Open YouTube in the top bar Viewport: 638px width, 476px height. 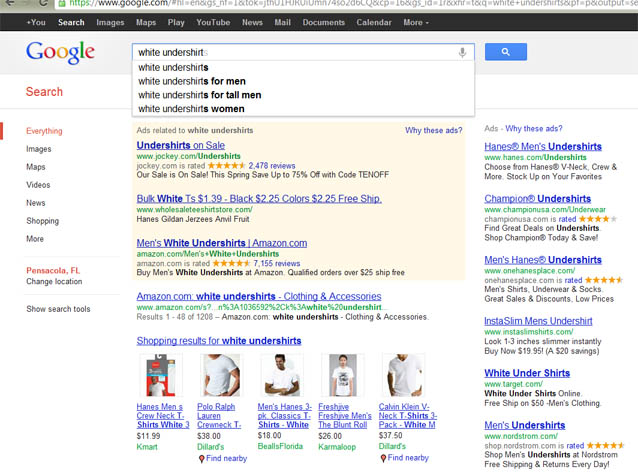[x=213, y=22]
